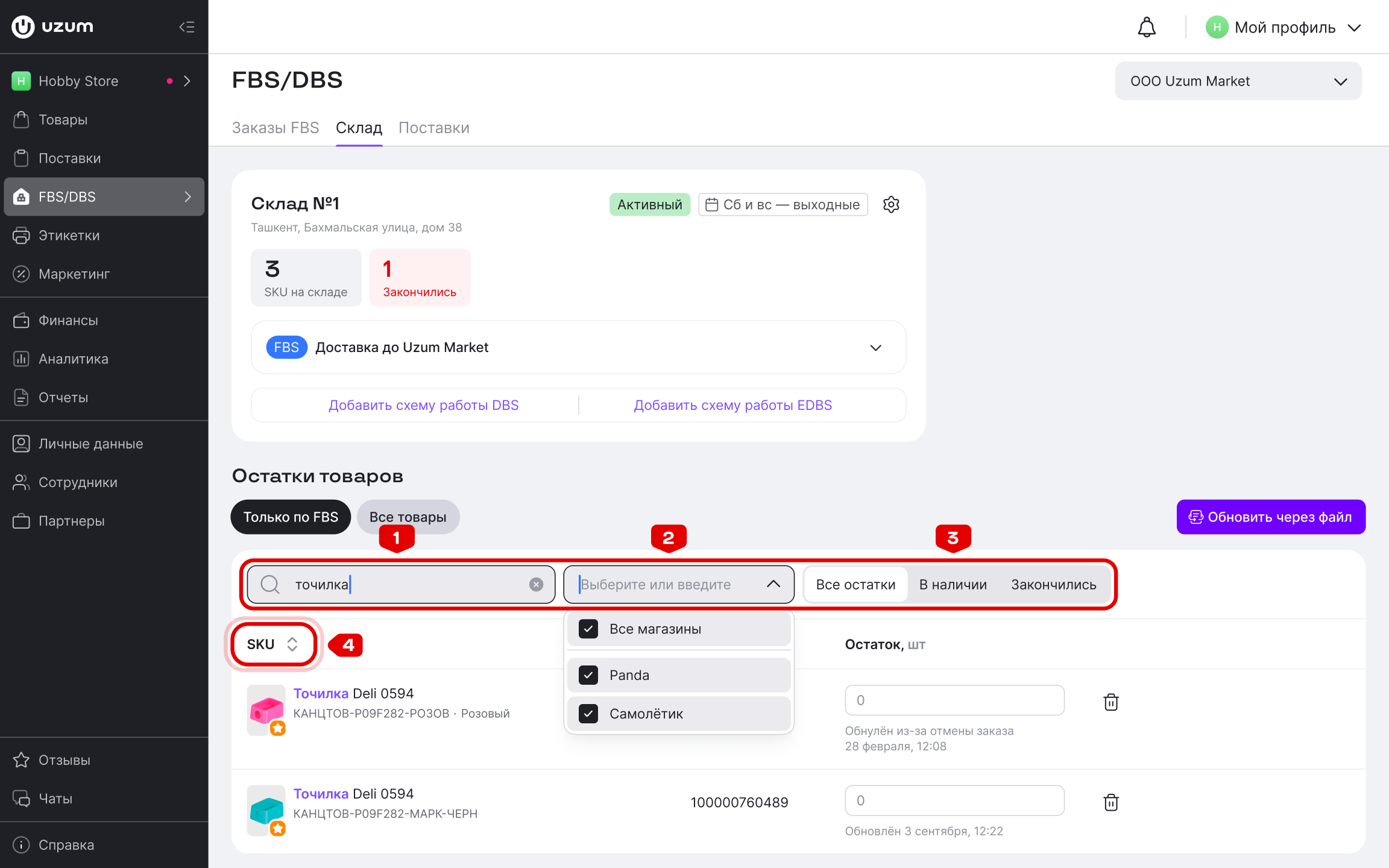Switch filter to Все товары
The height and width of the screenshot is (868, 1389).
click(408, 517)
